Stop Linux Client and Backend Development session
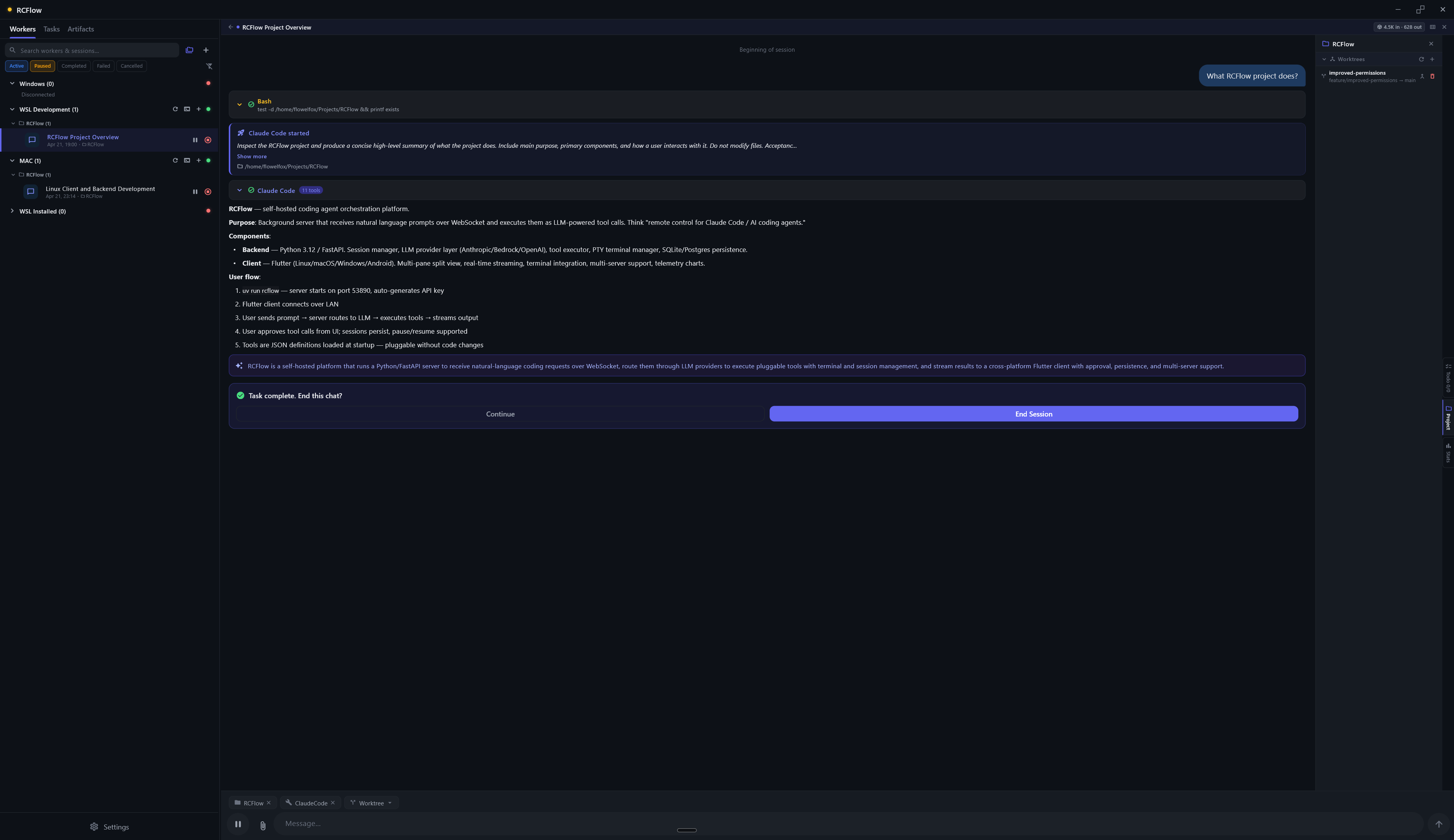Image resolution: width=1454 pixels, height=840 pixels. (x=208, y=192)
